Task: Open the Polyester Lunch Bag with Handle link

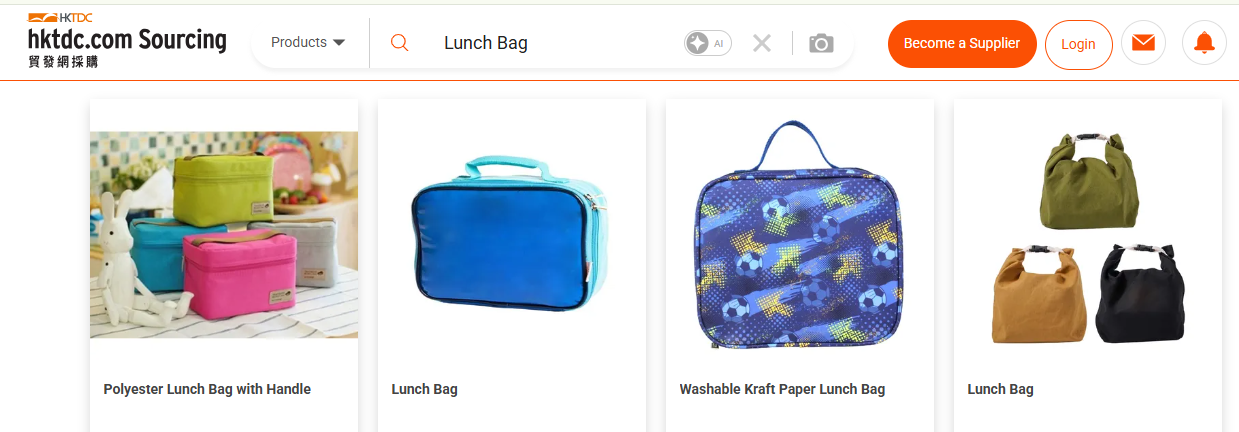Action: click(x=207, y=389)
